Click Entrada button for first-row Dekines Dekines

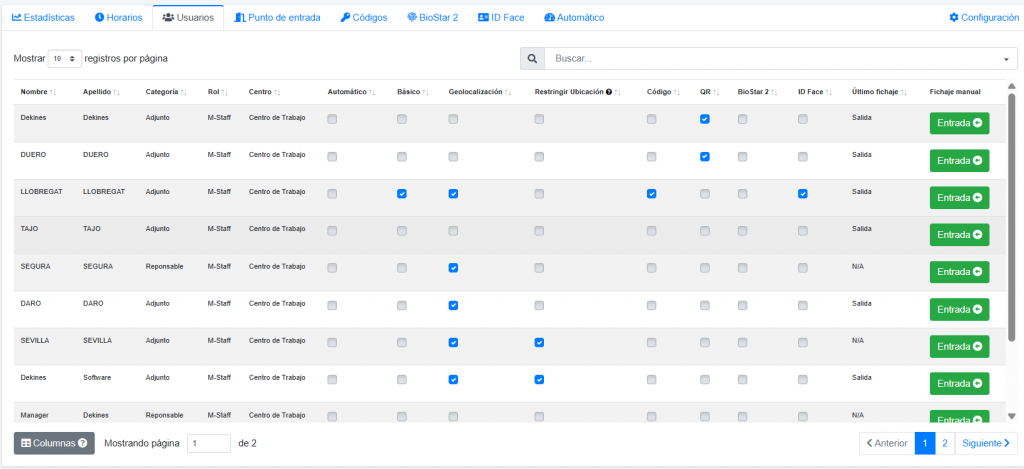[959, 123]
